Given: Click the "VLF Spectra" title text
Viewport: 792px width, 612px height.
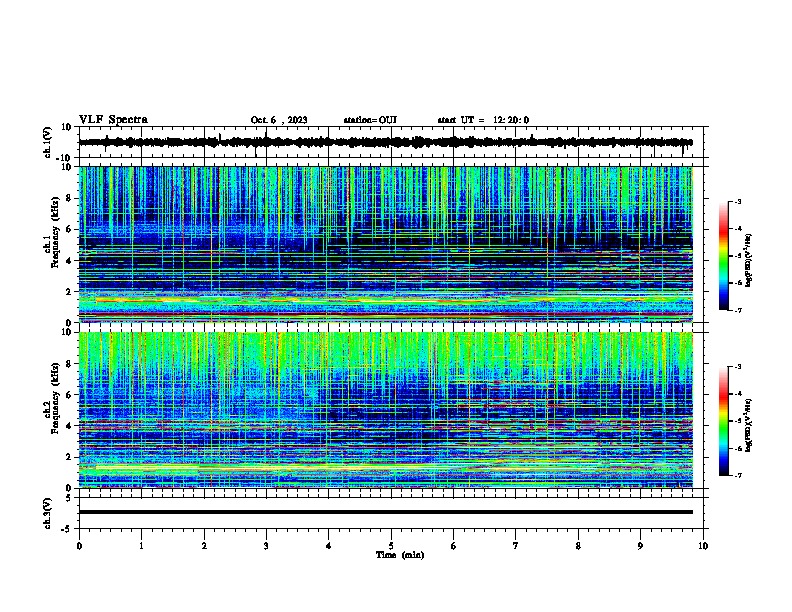Looking at the screenshot, I should pyautogui.click(x=113, y=119).
